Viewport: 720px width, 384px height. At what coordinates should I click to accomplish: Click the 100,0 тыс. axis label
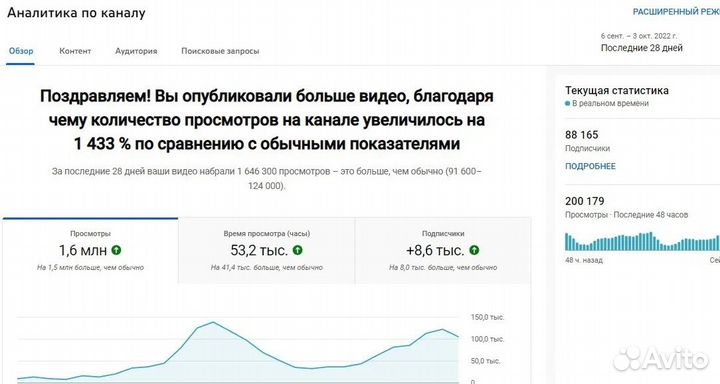(x=487, y=339)
